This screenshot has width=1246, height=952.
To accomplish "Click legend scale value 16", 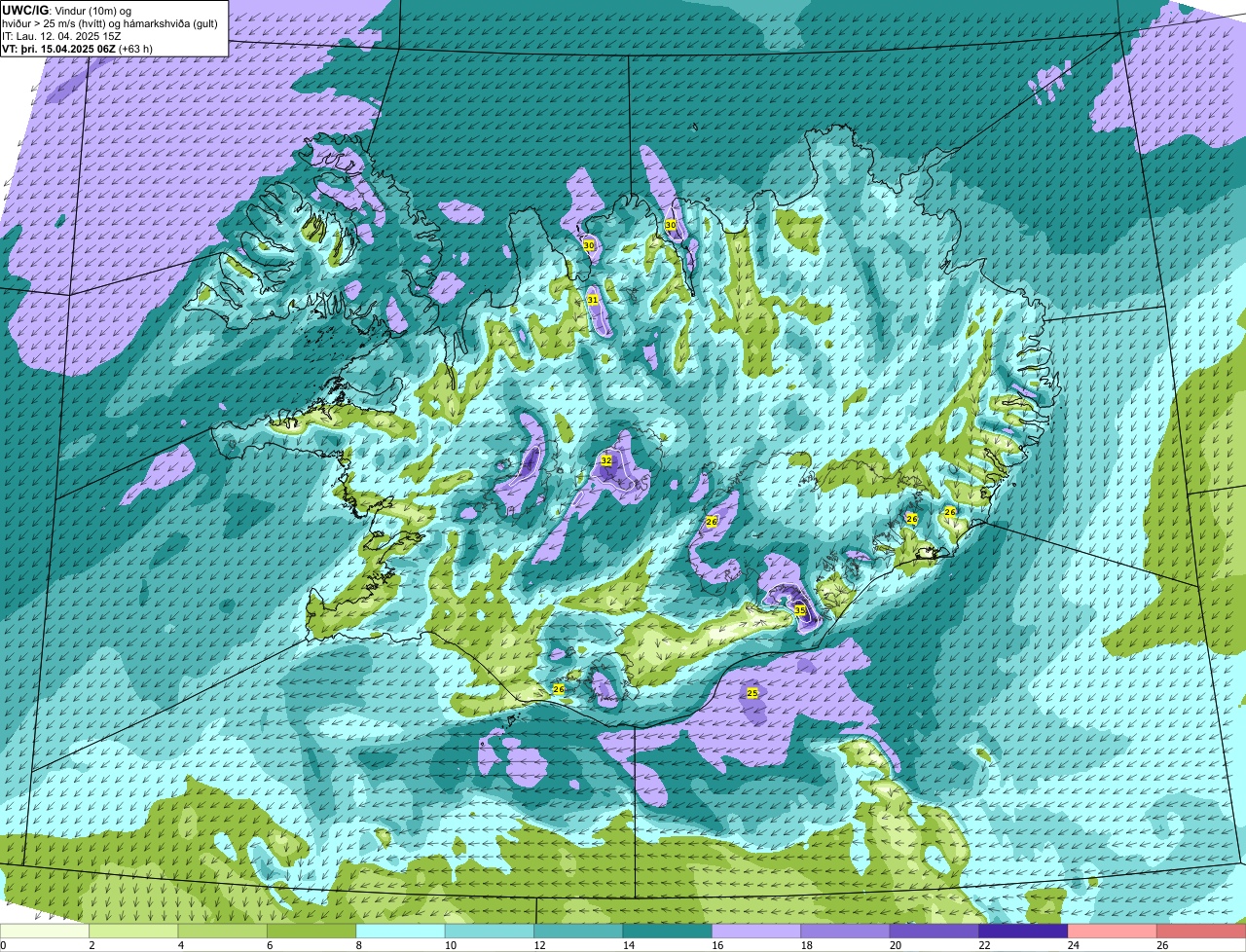I will pyautogui.click(x=716, y=945).
